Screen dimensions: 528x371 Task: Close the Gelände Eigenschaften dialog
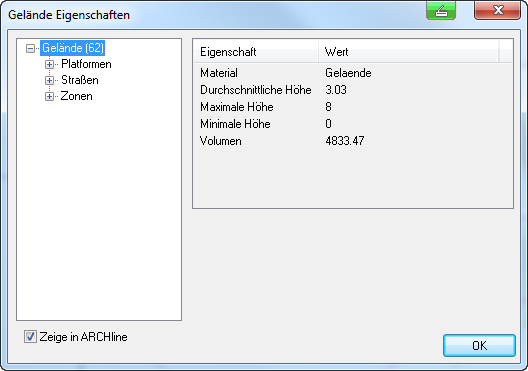pyautogui.click(x=497, y=10)
